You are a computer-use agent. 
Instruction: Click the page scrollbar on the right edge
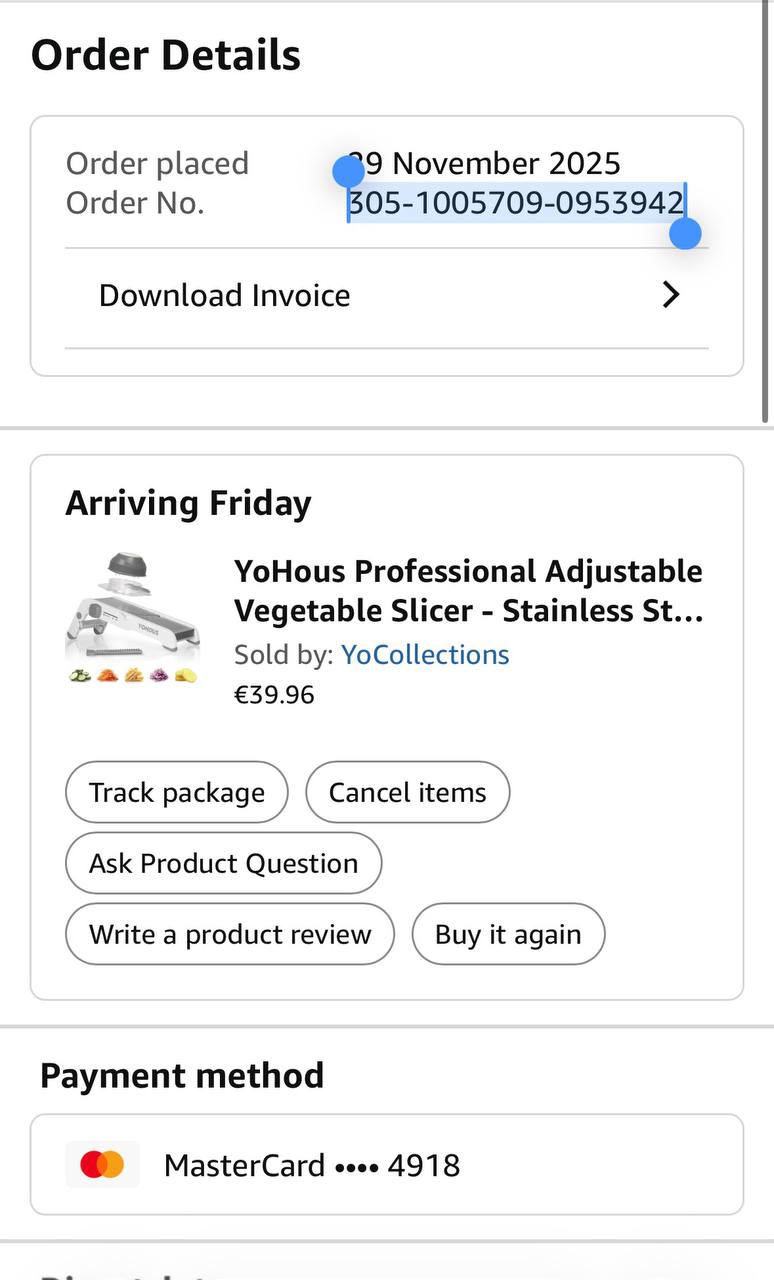(x=766, y=210)
